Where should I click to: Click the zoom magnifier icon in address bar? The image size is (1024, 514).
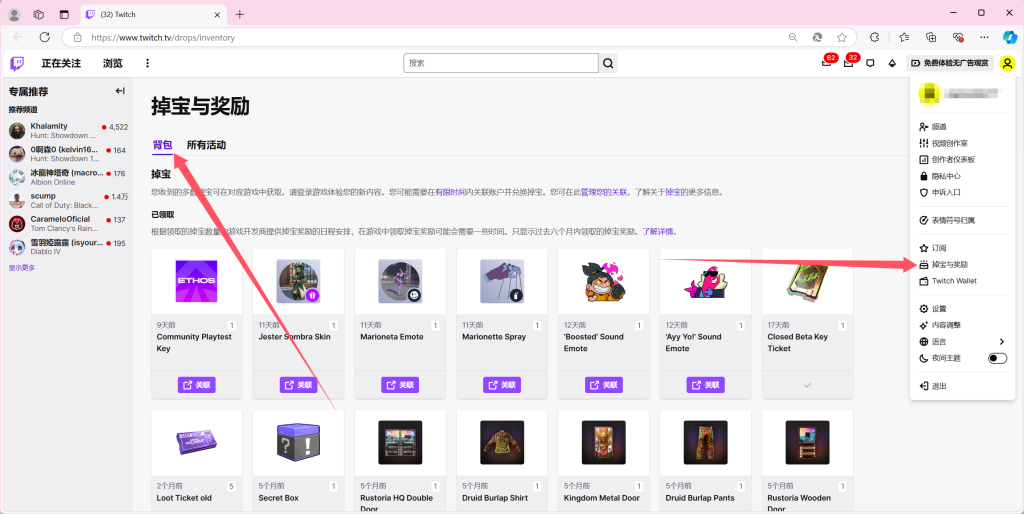(x=793, y=37)
